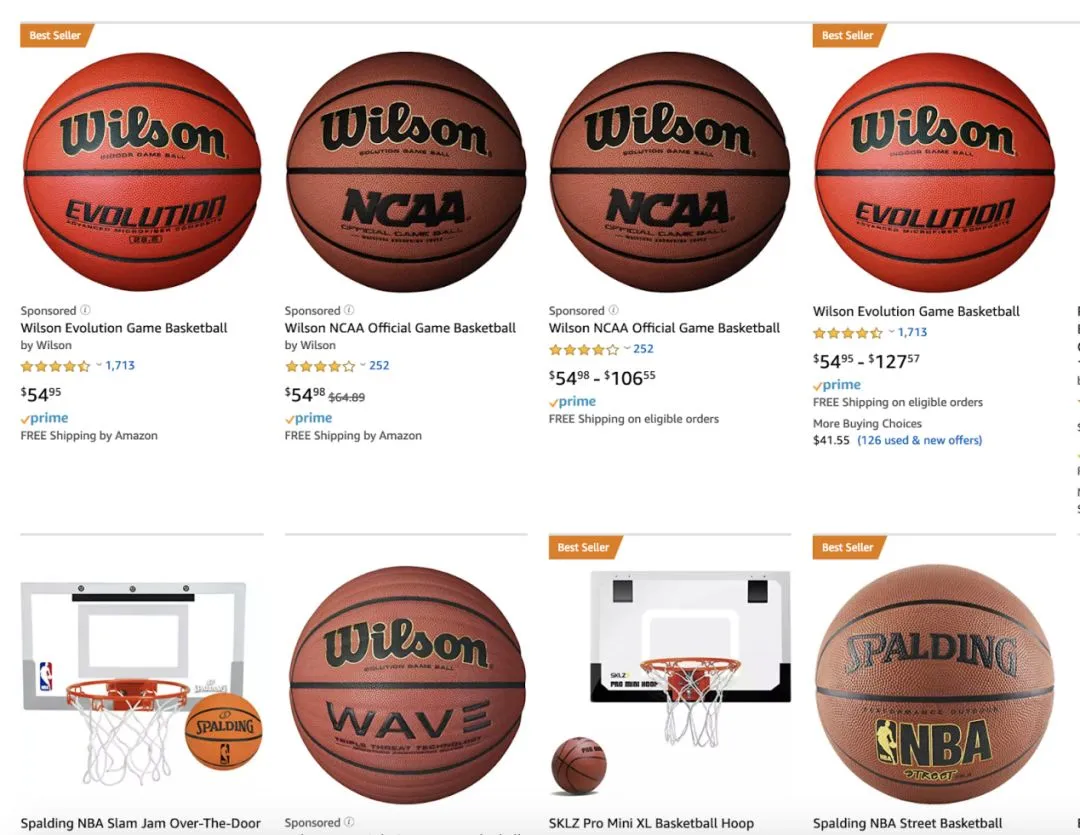Viewport: 1080px width, 835px height.
Task: Open the sponsored Wilson Evolution Game Basketball title
Action: 124,328
